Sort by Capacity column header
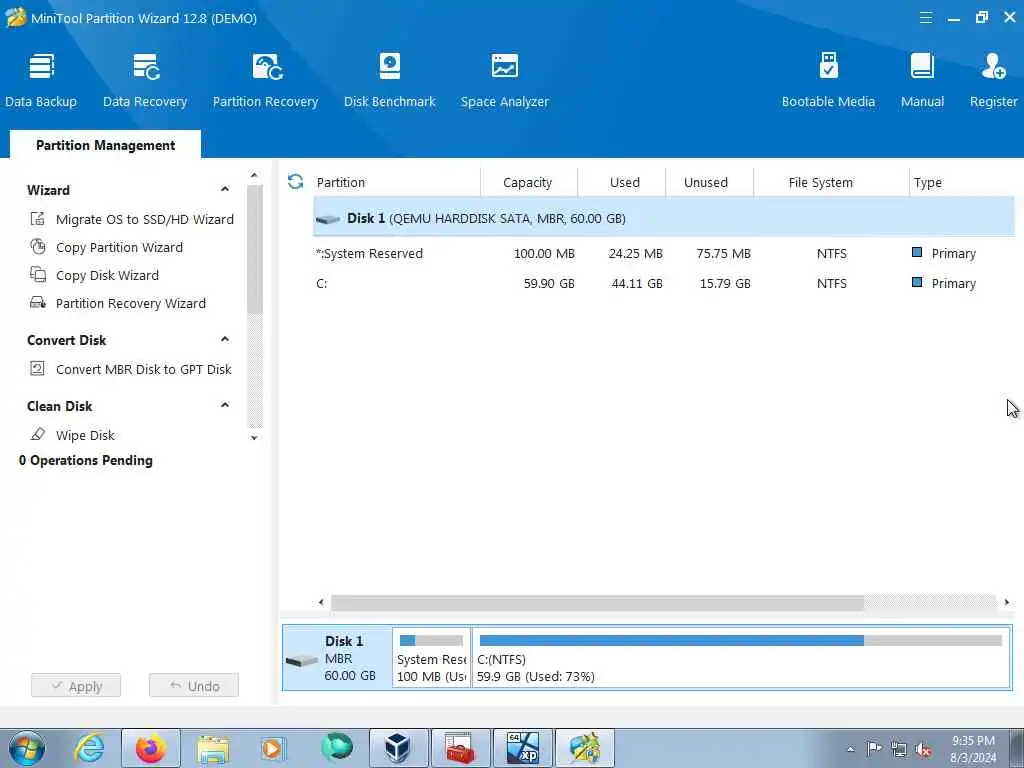The width and height of the screenshot is (1024, 768). coord(528,182)
